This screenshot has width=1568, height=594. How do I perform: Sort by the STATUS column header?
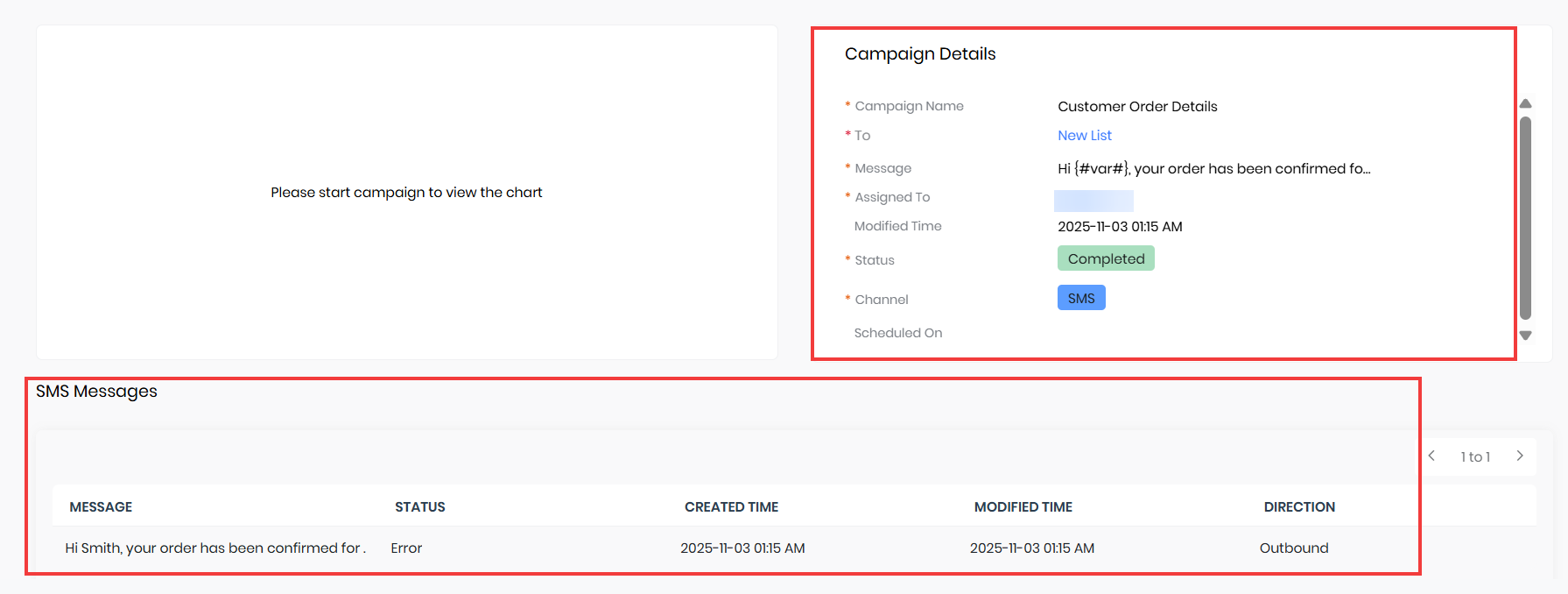click(x=419, y=507)
